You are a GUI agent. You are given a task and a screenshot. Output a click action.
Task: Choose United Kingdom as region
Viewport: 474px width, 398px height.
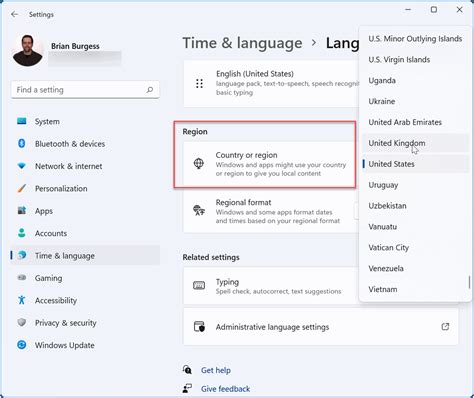coord(415,143)
